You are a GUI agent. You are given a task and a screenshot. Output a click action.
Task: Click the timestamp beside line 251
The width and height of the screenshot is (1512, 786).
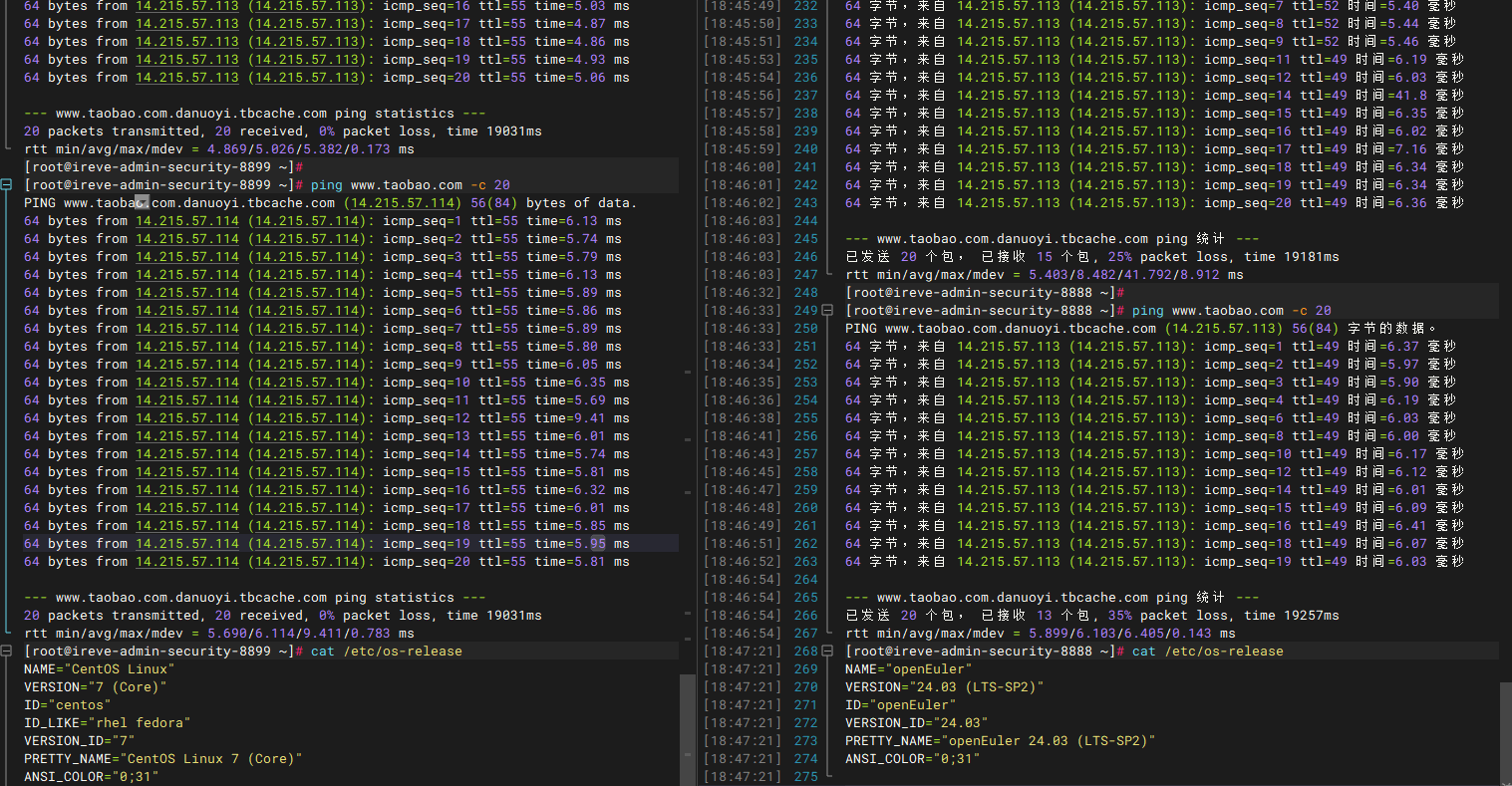743,347
